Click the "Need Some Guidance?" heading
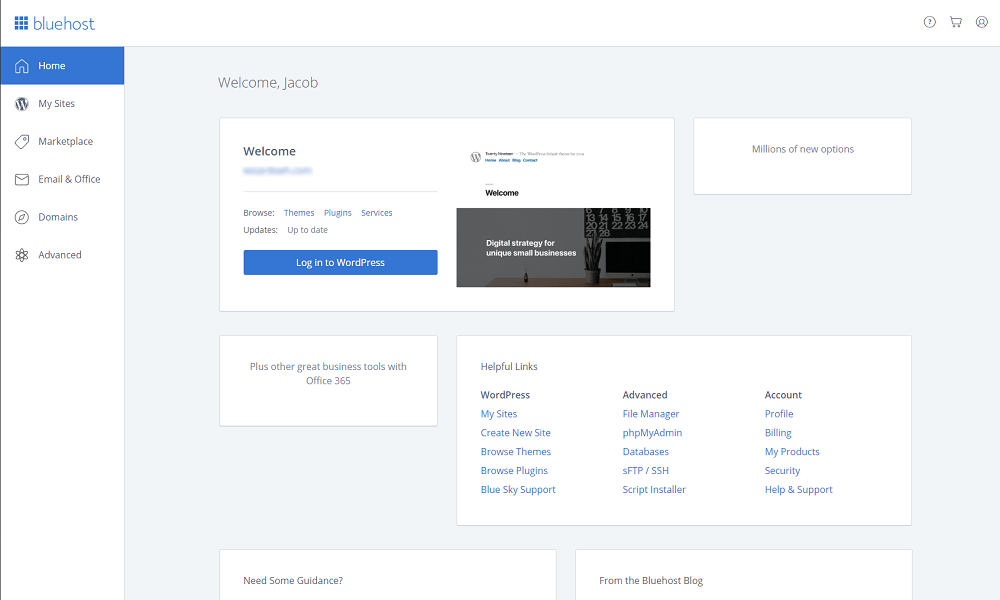Screen dimensions: 1000x600 (x=293, y=581)
